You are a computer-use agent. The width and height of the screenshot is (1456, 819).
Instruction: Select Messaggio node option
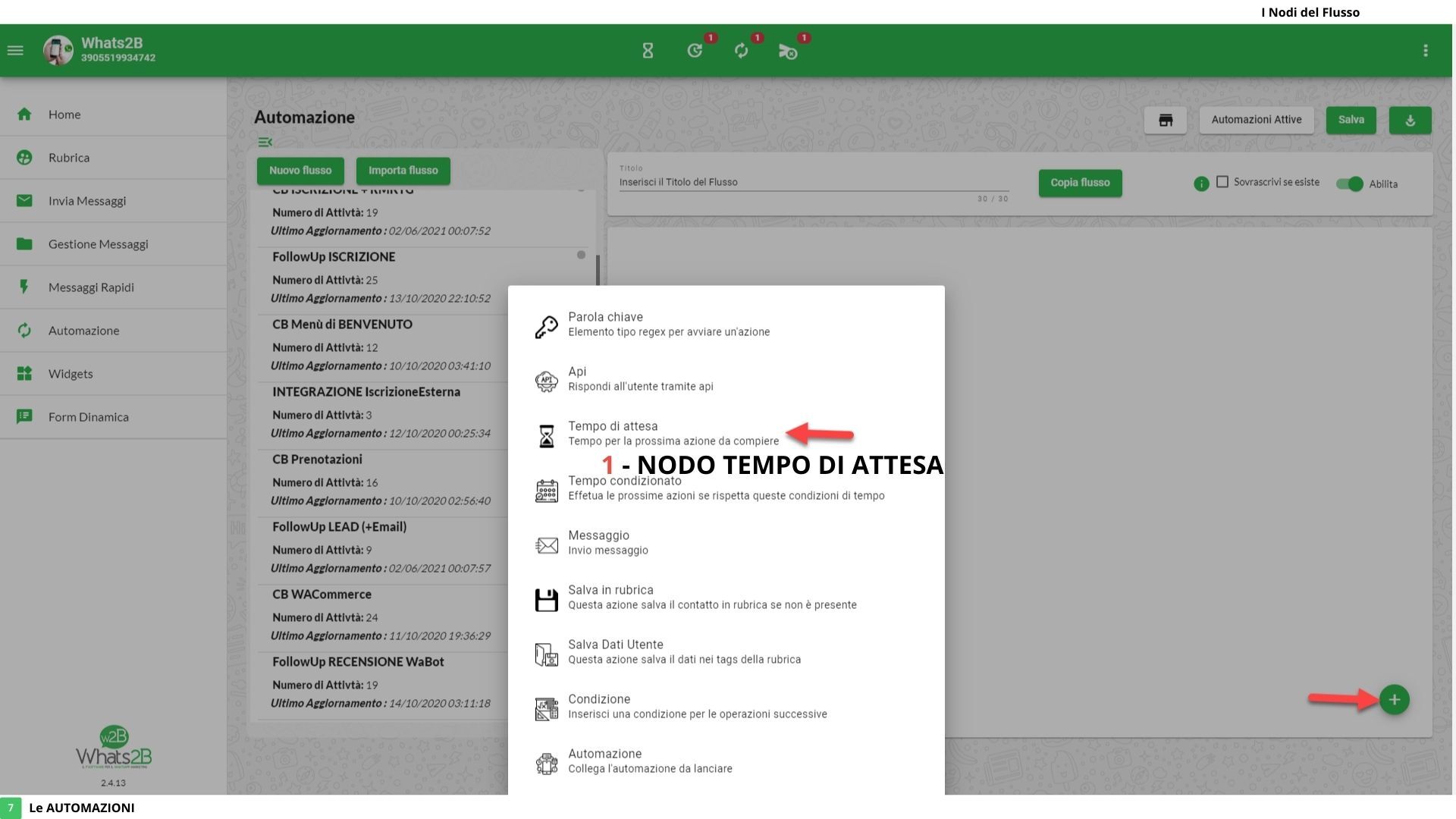point(726,544)
